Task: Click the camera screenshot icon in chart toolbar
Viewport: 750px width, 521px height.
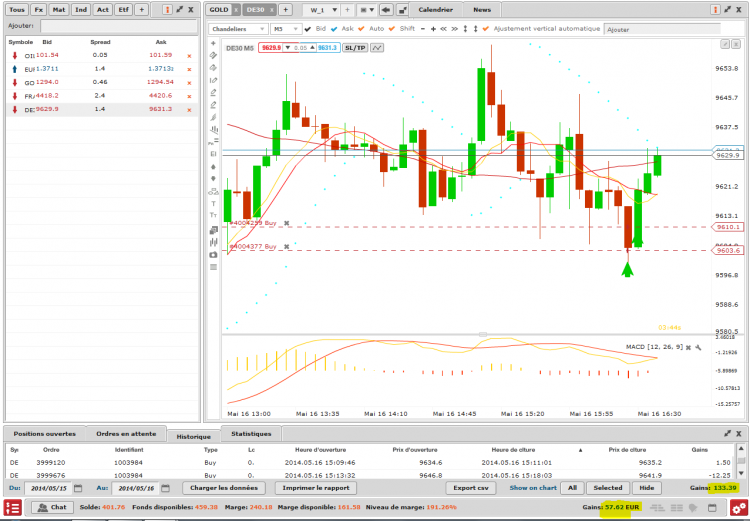Action: point(213,255)
